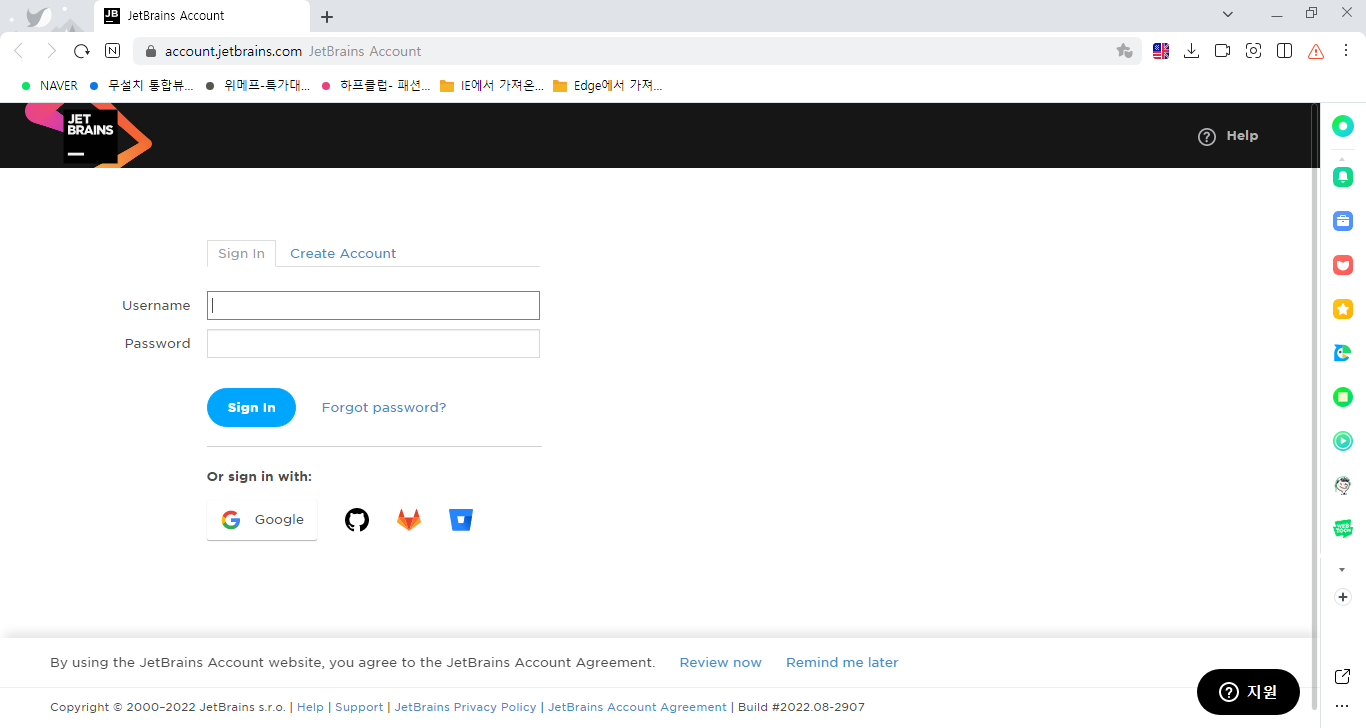Bookmark this page with the star icon
This screenshot has width=1366, height=728.
point(1124,51)
